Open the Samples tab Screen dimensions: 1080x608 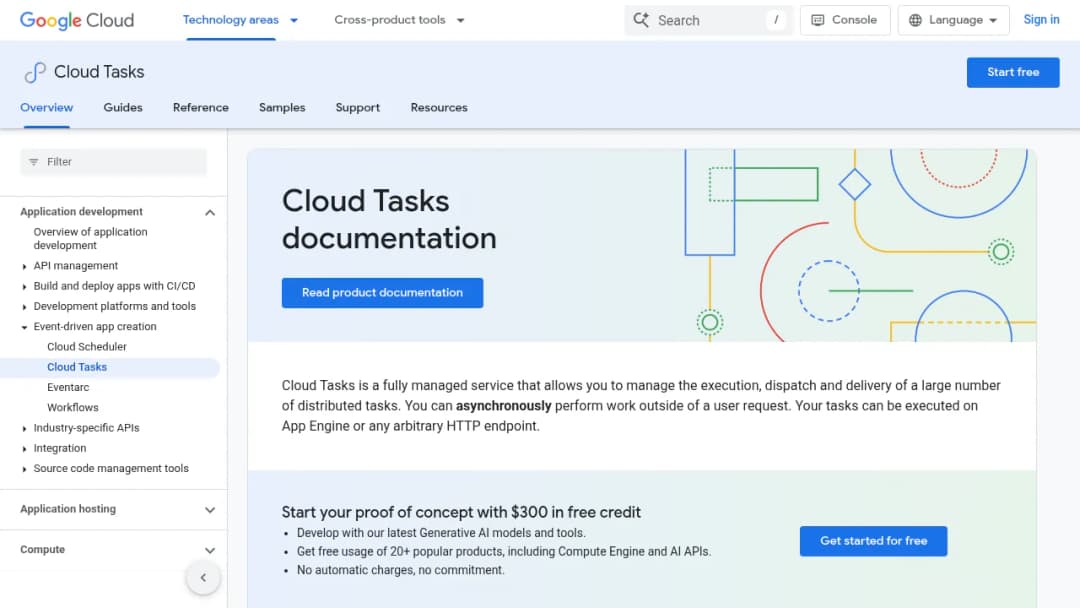[x=282, y=107]
